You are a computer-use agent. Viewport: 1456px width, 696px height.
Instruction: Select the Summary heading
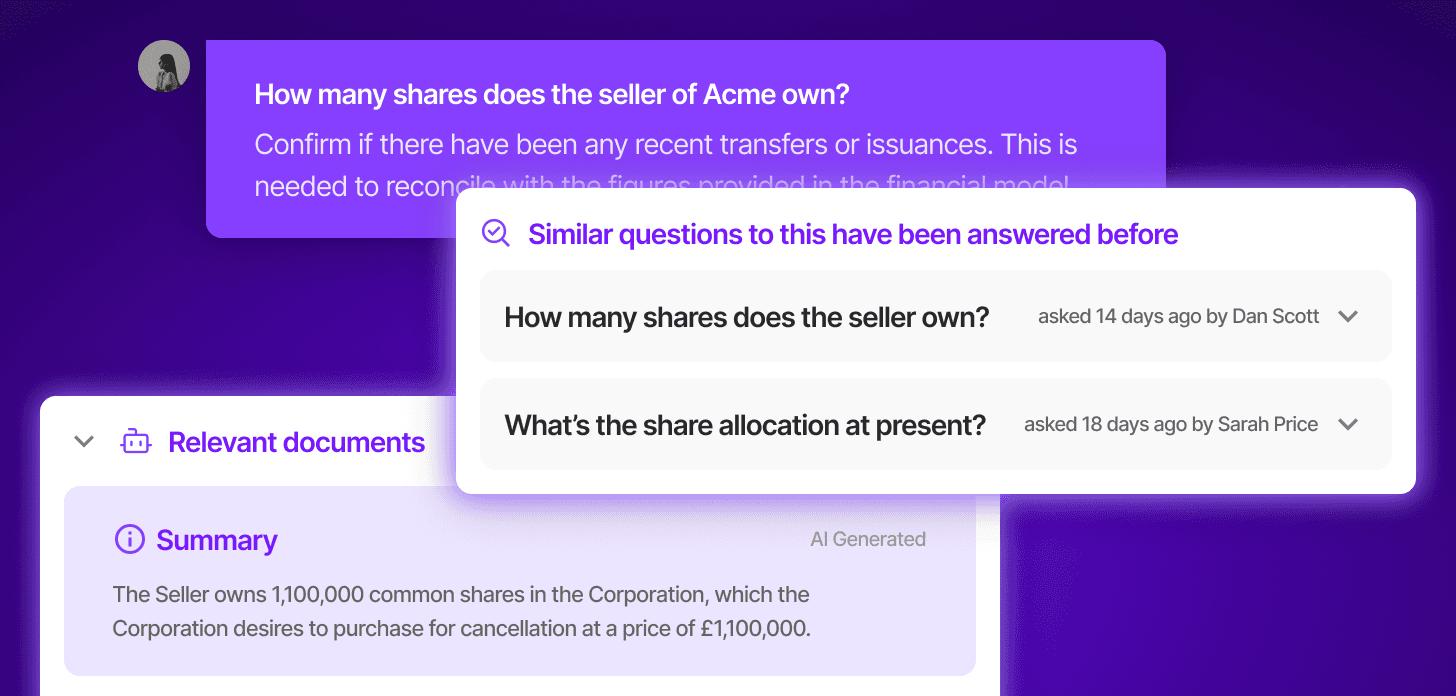coord(217,541)
